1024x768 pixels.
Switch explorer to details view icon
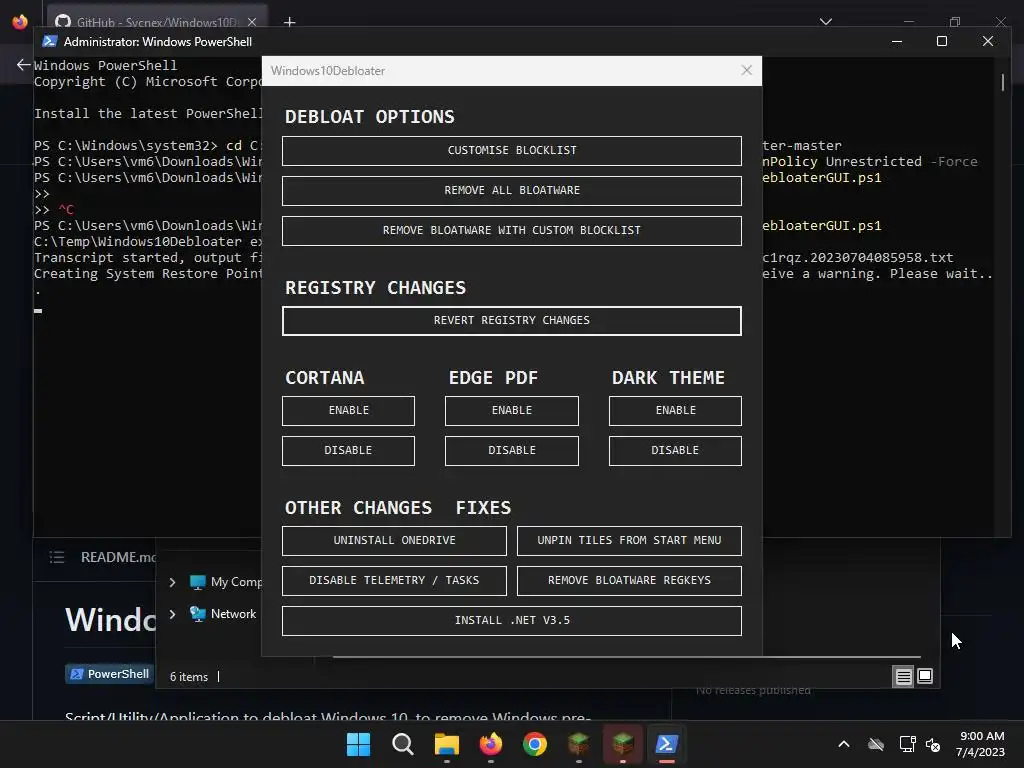pos(903,677)
